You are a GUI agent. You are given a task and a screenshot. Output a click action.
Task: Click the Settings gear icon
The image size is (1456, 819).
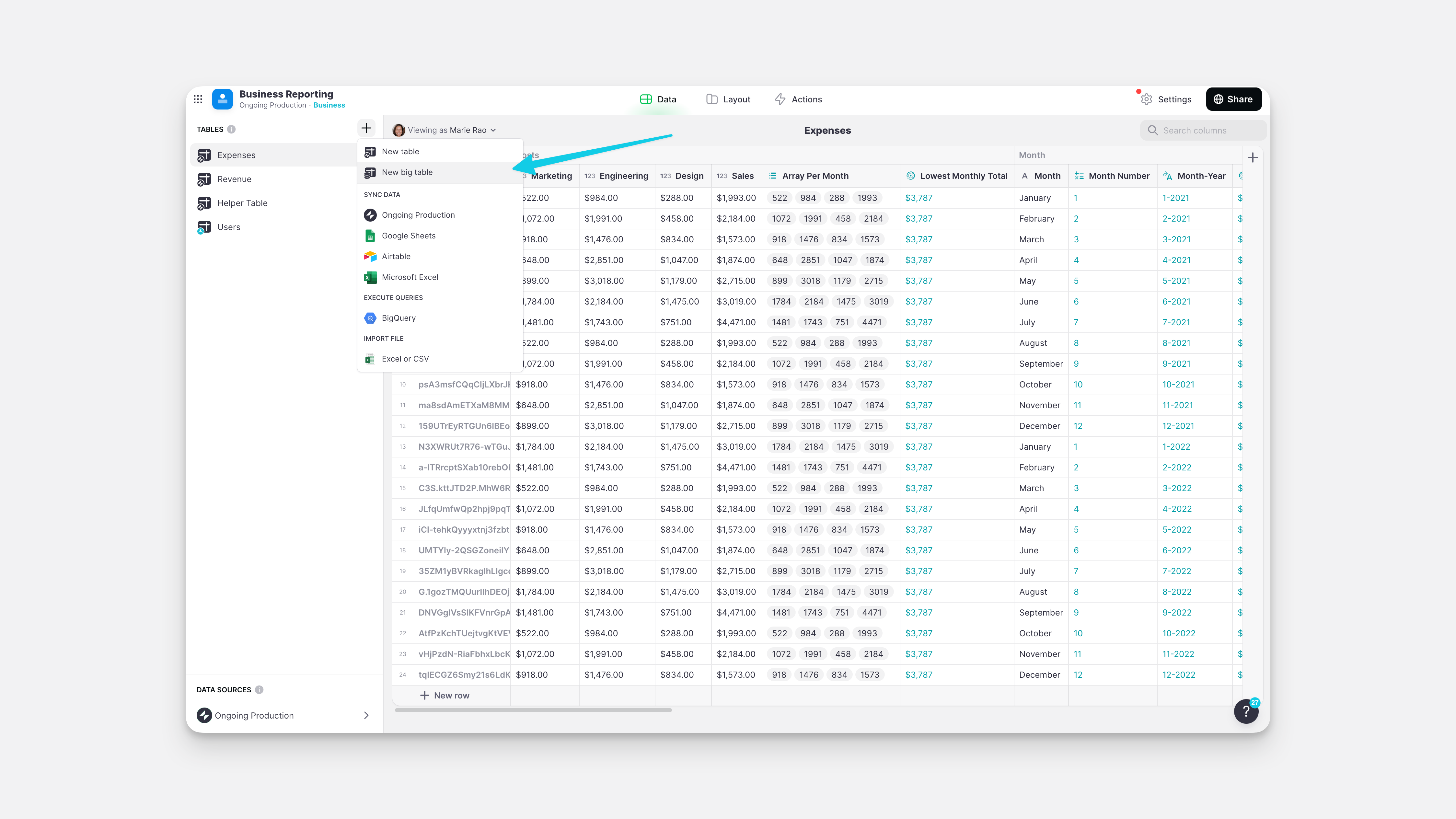[1146, 99]
